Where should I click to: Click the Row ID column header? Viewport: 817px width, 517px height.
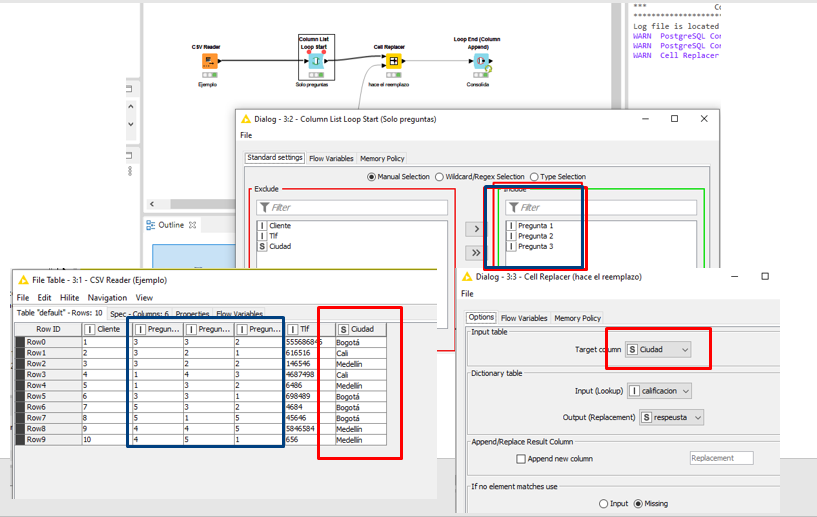[48, 329]
